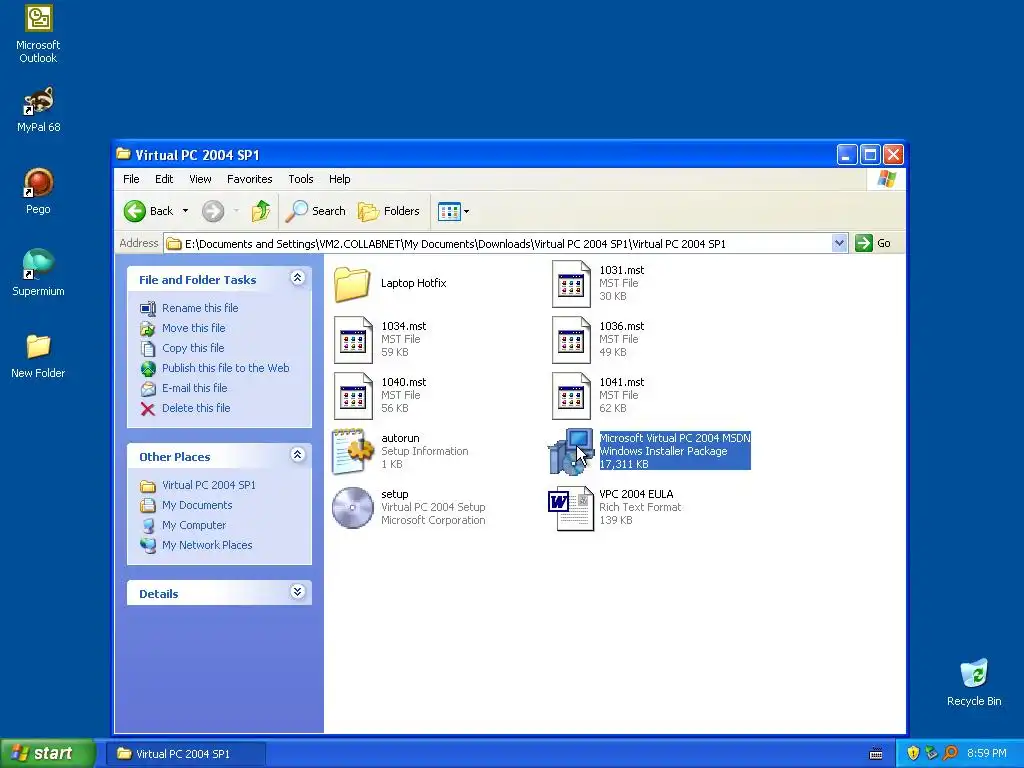The image size is (1024, 768).
Task: Click the security shield tray icon
Action: pyautogui.click(x=914, y=754)
